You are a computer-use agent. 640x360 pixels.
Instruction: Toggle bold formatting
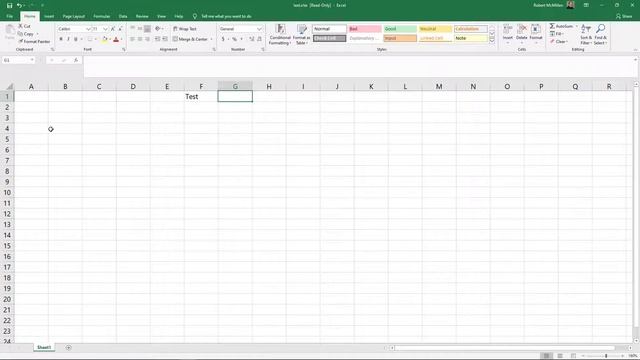point(61,39)
